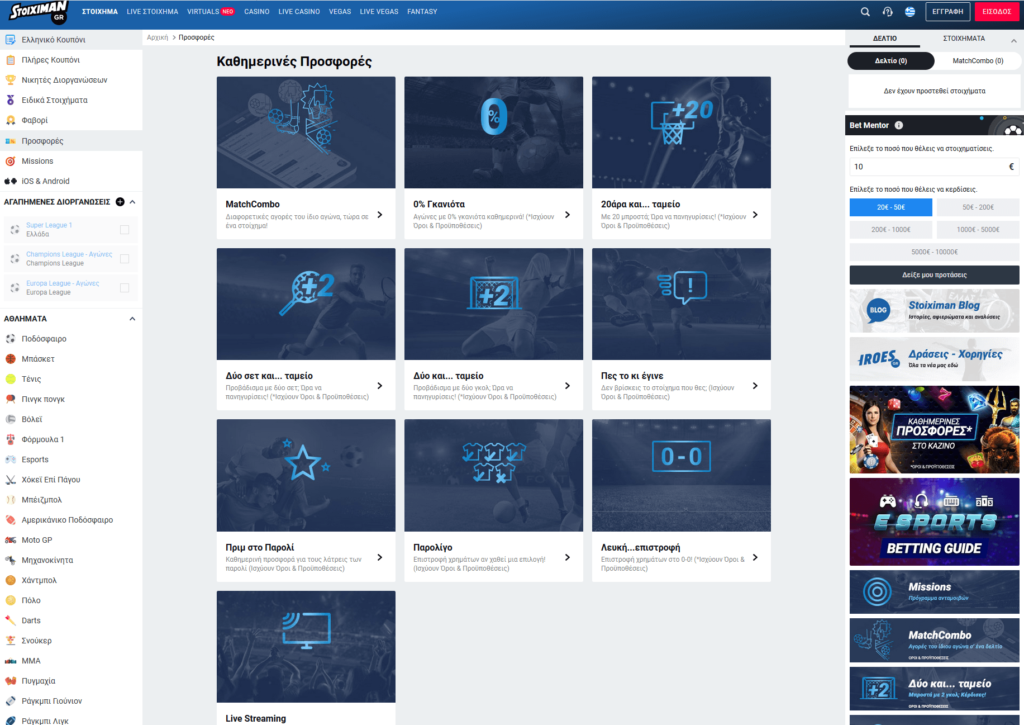The width and height of the screenshot is (1024, 725).
Task: Click the medal icon for Ειδικά Στοιχήματα
Action: pos(10,101)
